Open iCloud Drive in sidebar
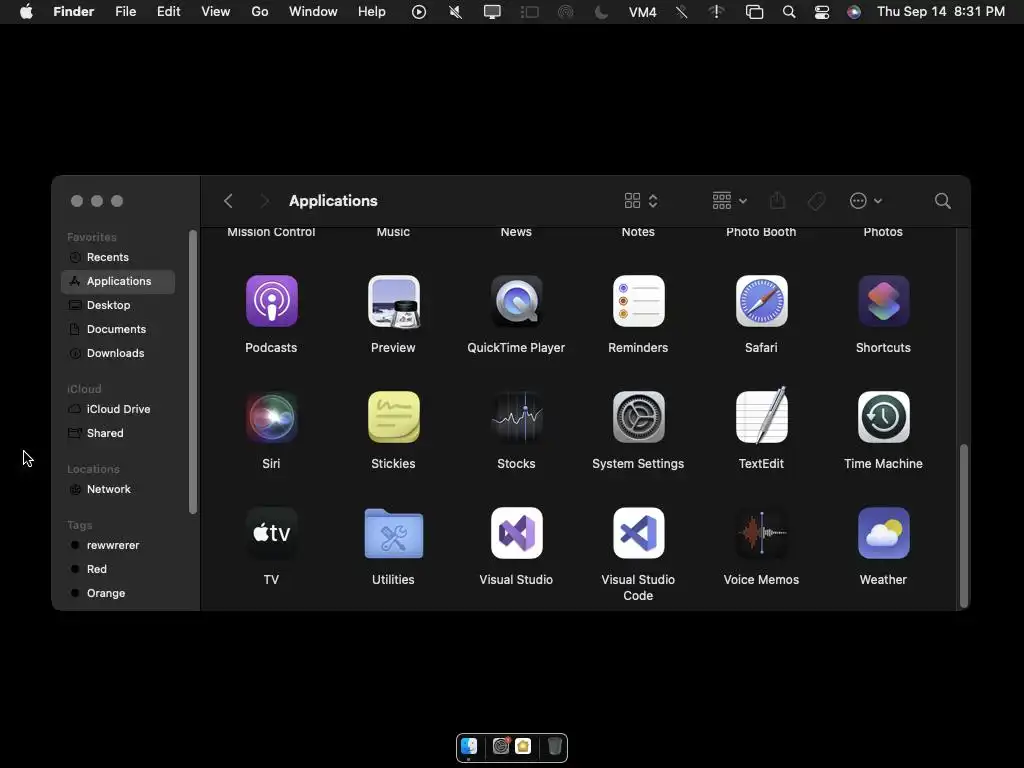The width and height of the screenshot is (1024, 768). coord(118,409)
